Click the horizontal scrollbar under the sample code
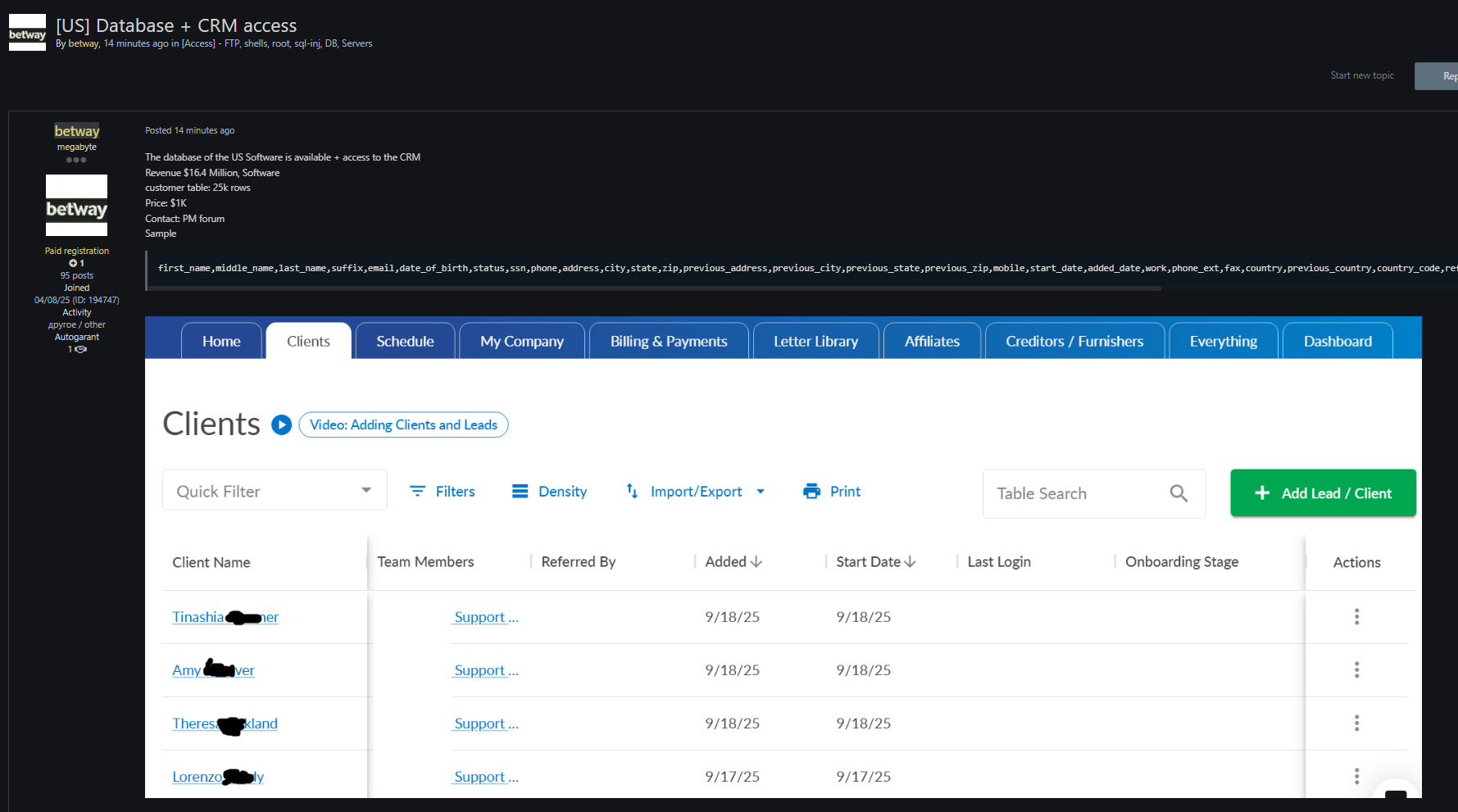Viewport: 1458px width, 812px height. (656, 288)
